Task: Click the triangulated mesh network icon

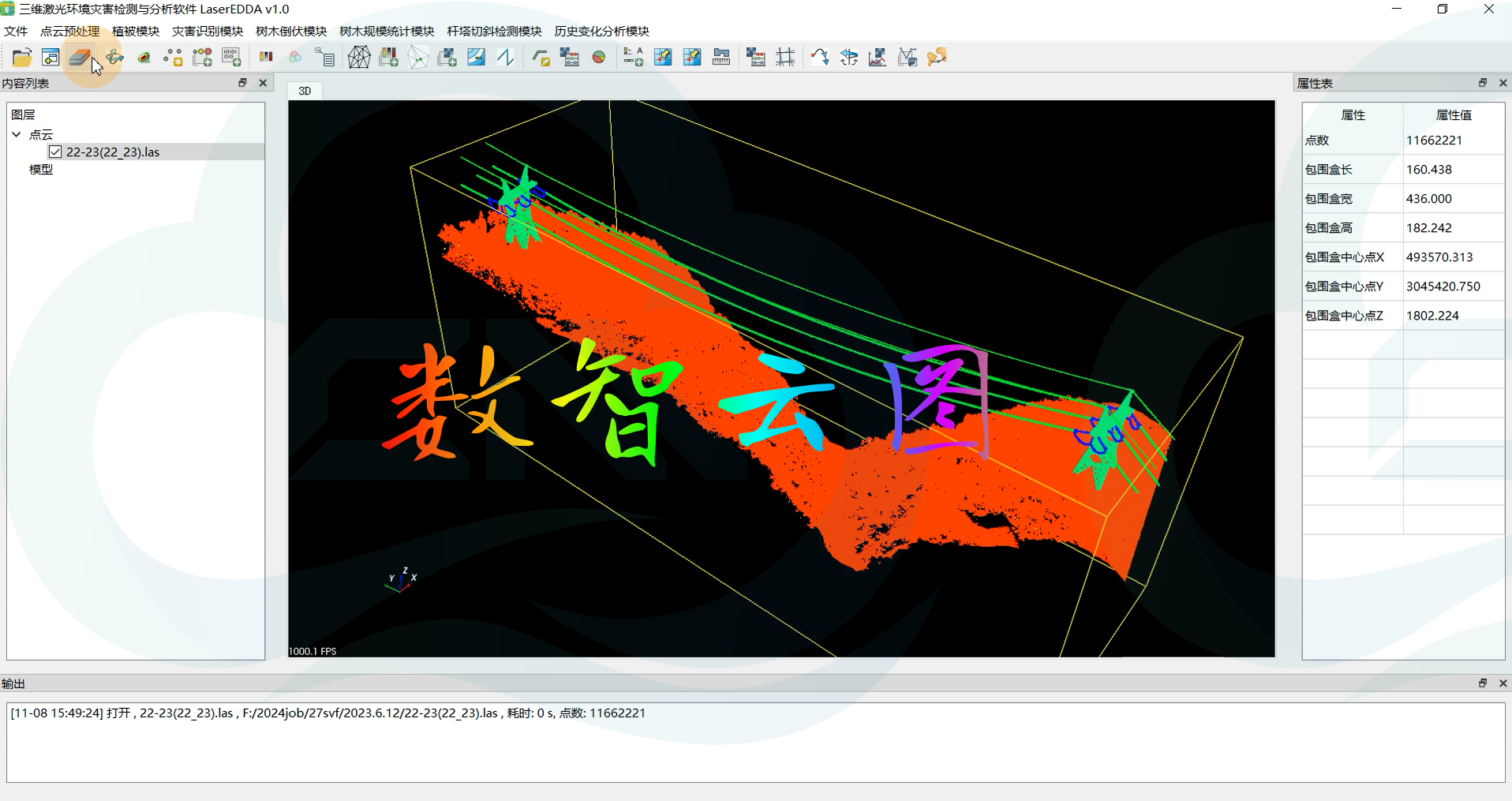Action: coord(359,58)
